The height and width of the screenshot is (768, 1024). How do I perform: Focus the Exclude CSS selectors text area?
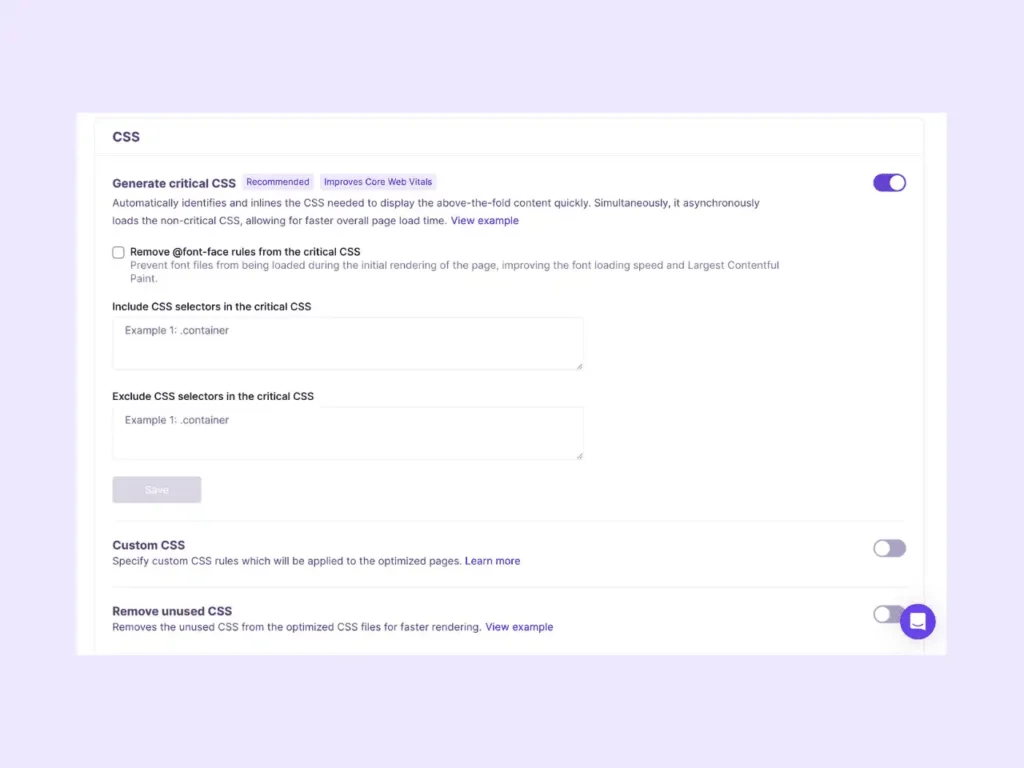[347, 433]
